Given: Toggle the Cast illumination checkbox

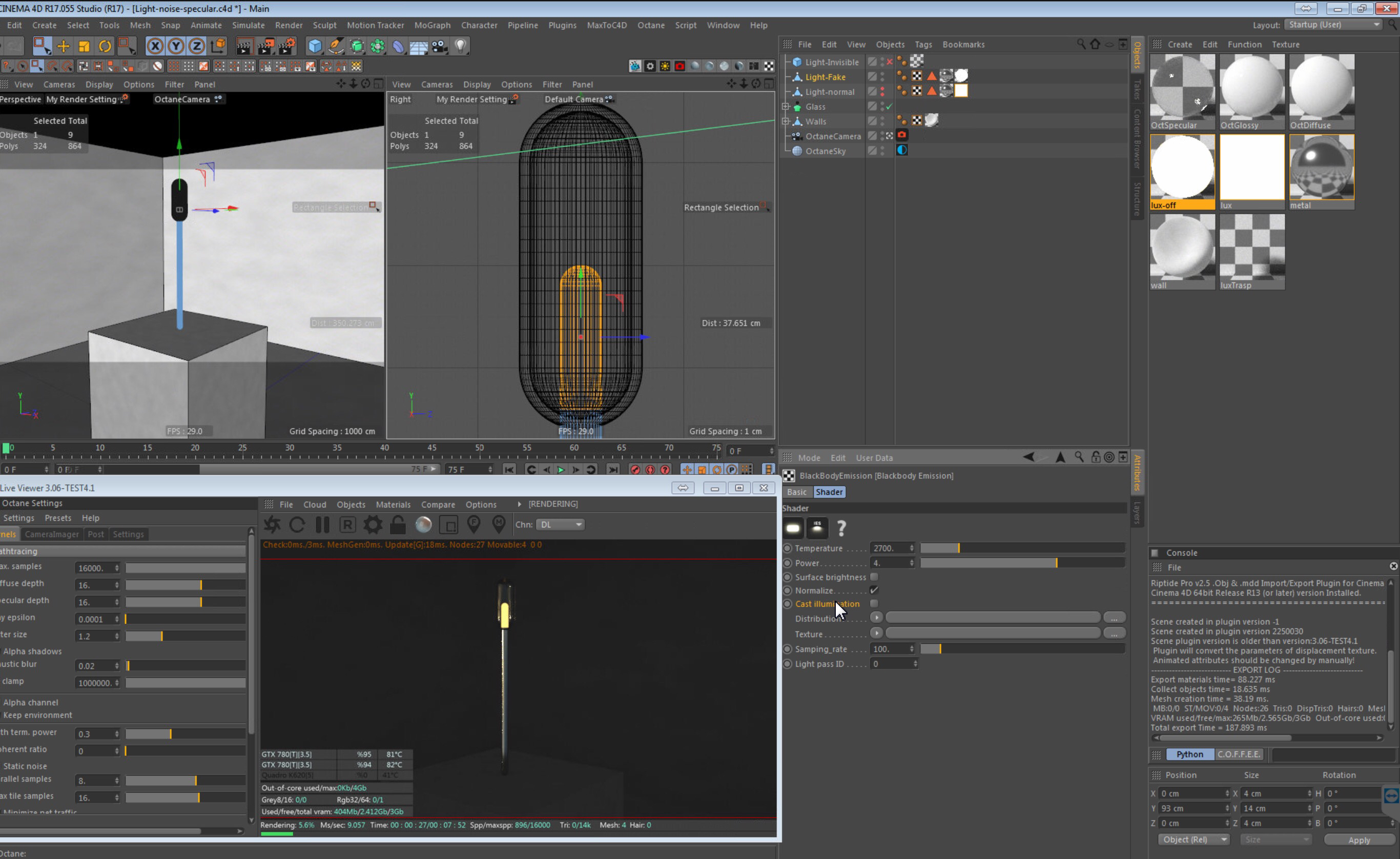Looking at the screenshot, I should pyautogui.click(x=874, y=603).
